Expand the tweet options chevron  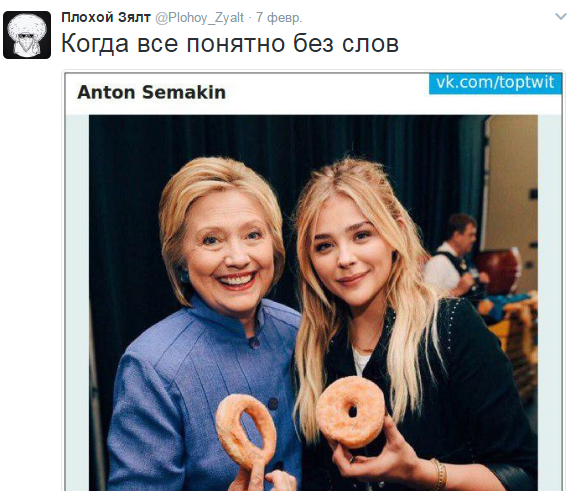(561, 16)
